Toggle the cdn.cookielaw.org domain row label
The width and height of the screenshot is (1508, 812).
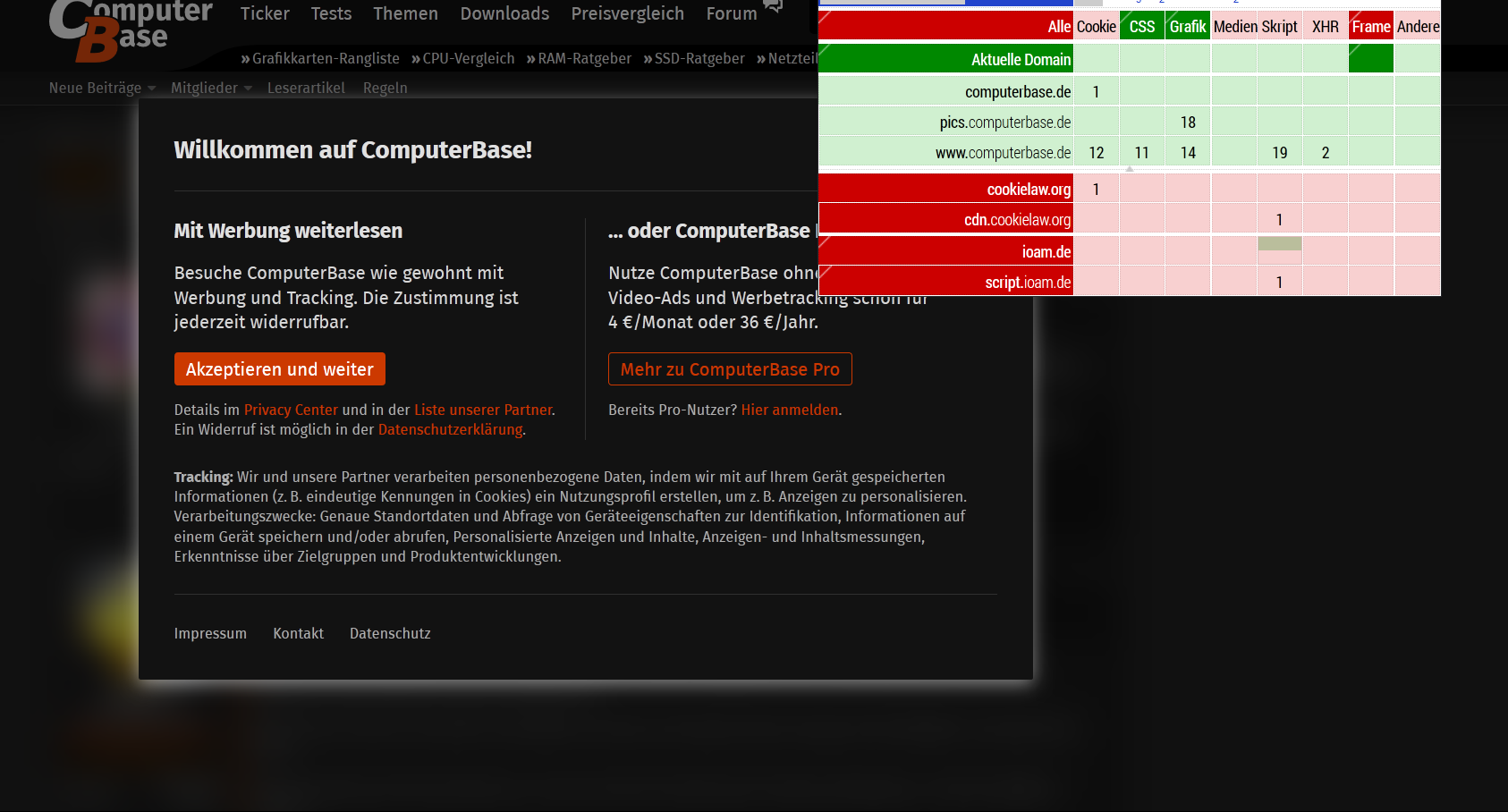tap(945, 219)
